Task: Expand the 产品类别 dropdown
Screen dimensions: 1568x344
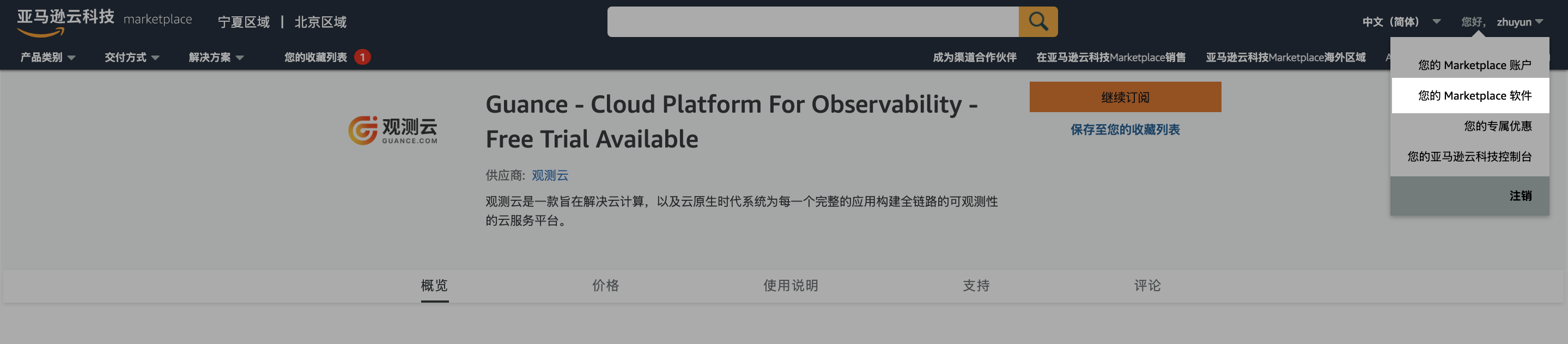Action: coord(47,57)
